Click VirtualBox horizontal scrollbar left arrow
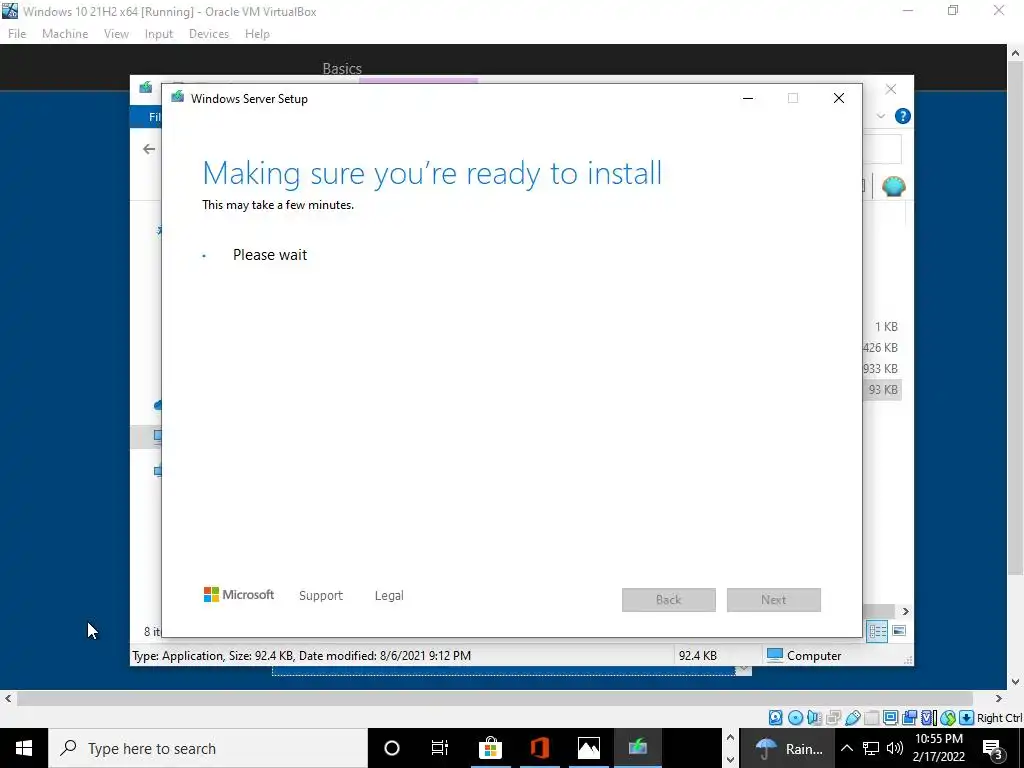This screenshot has width=1024, height=768. click(x=8, y=699)
